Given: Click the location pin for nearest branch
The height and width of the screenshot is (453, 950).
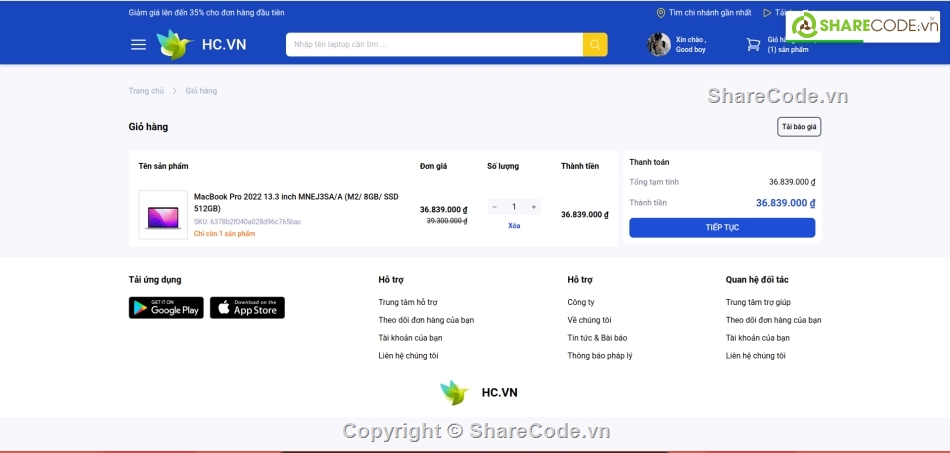Looking at the screenshot, I should (660, 13).
